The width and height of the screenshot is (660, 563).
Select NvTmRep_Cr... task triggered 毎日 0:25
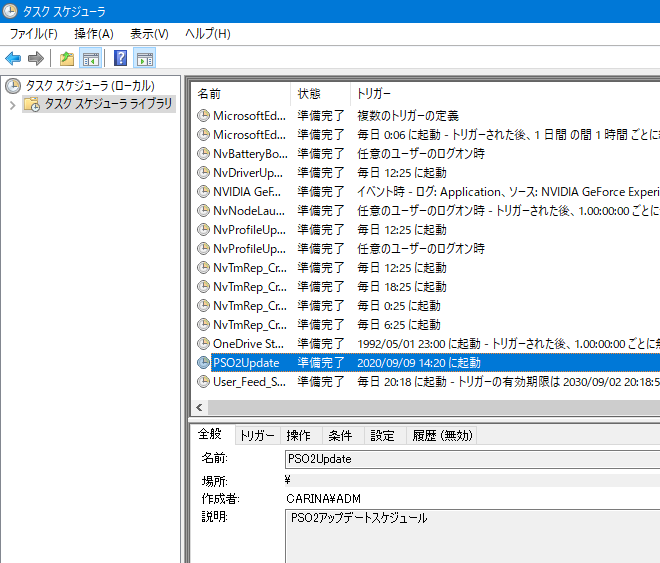pos(428,305)
